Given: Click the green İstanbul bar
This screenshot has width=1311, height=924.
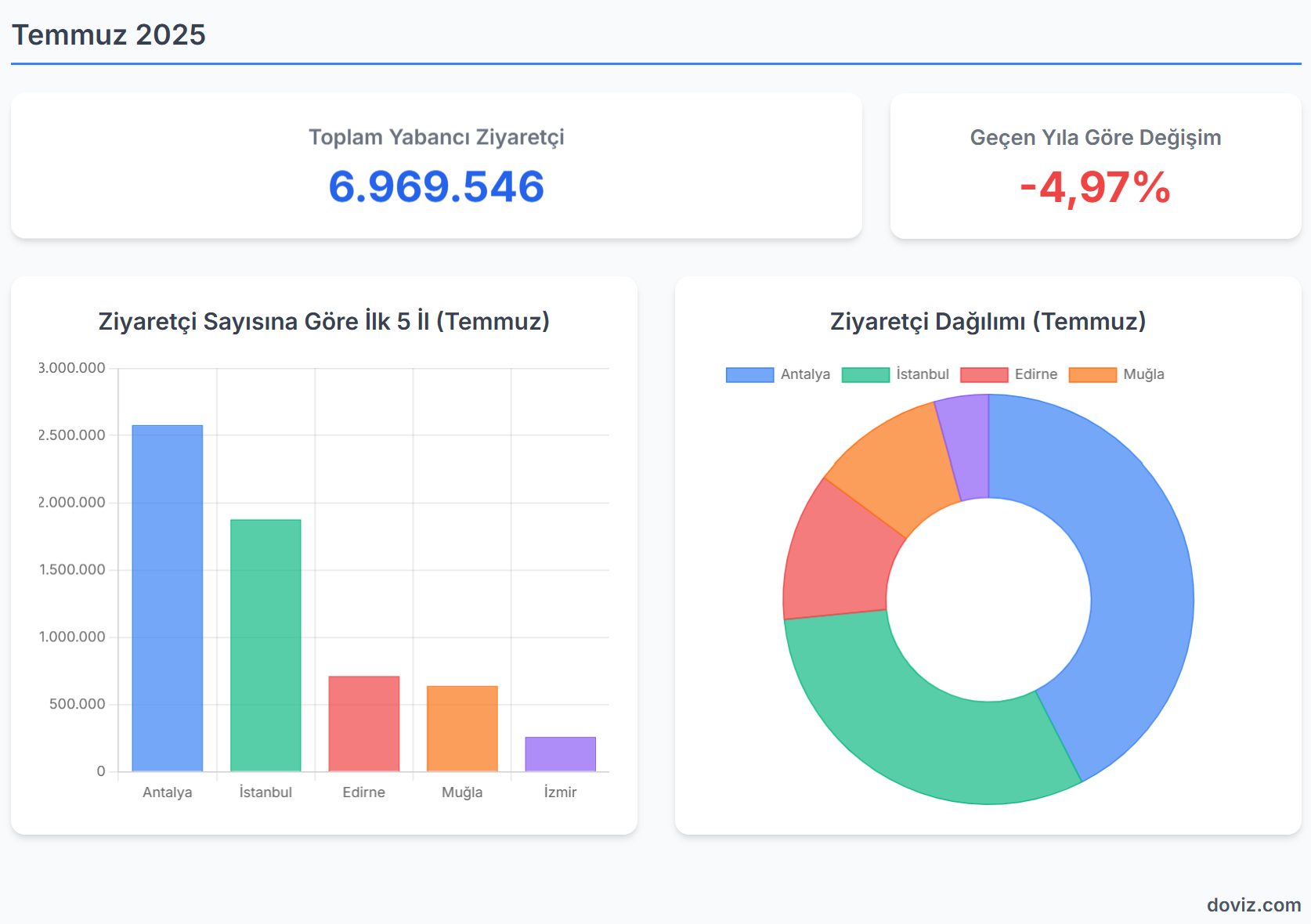Looking at the screenshot, I should click(x=265, y=645).
